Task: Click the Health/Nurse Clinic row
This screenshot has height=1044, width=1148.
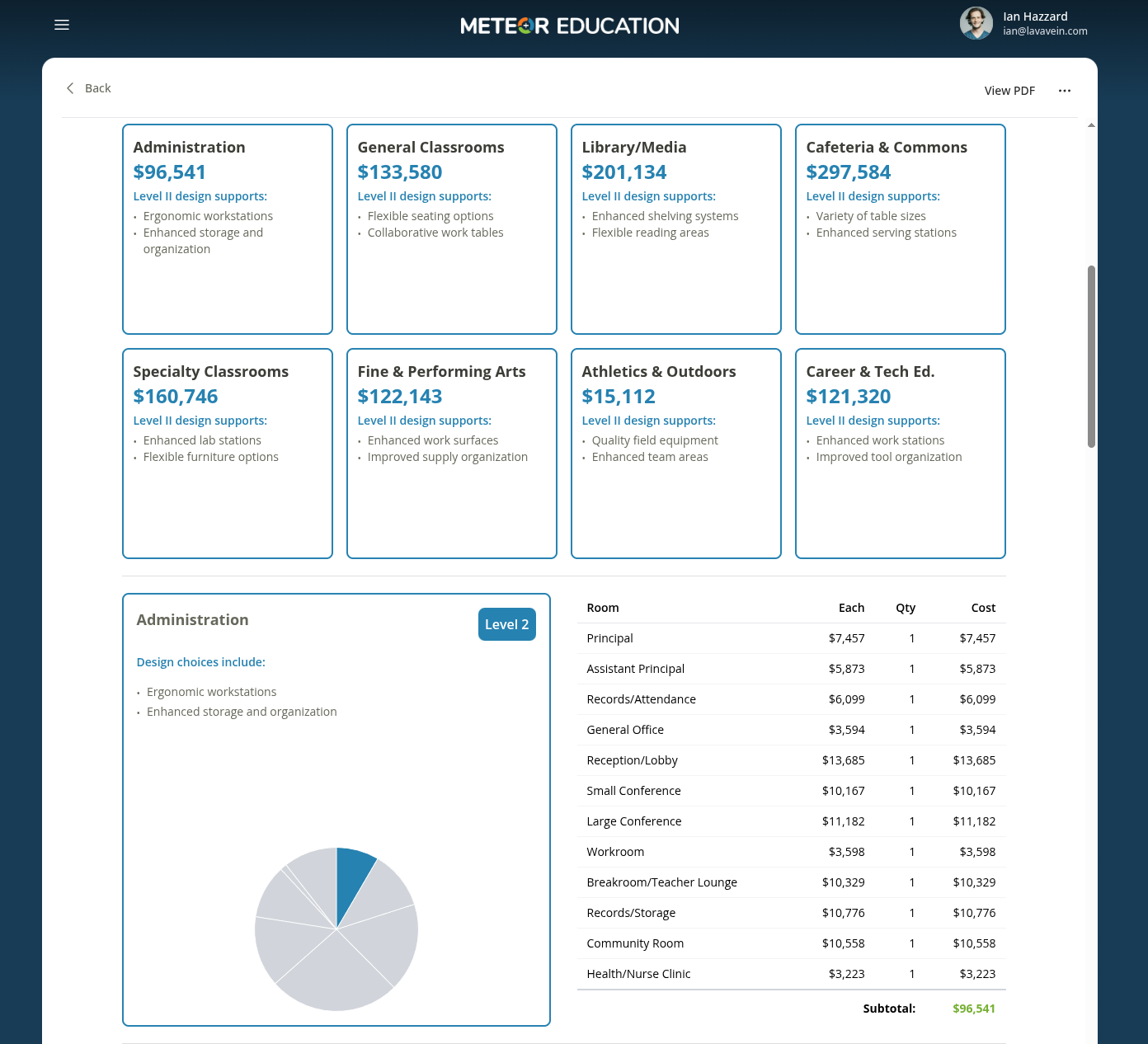Action: tap(792, 974)
